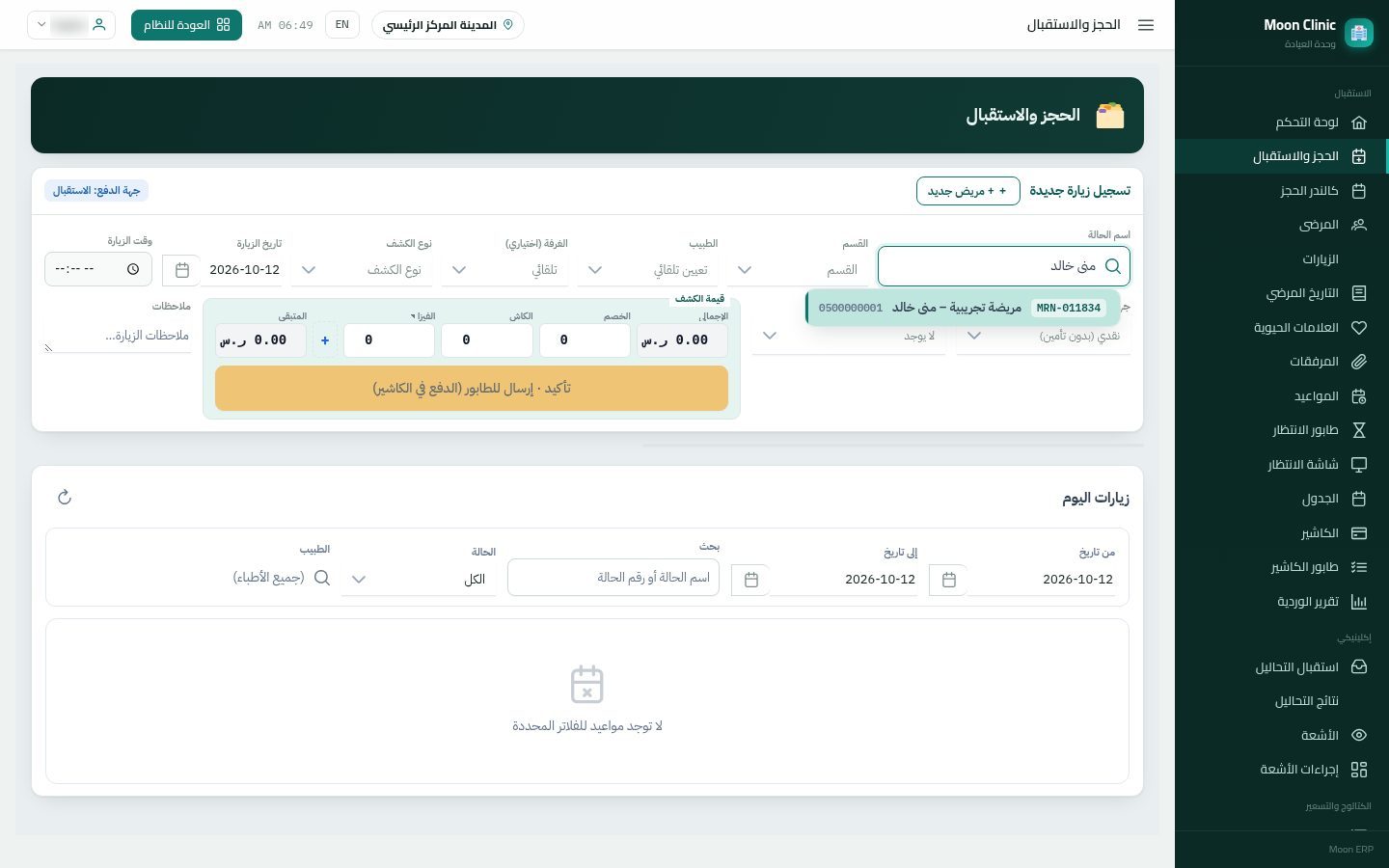This screenshot has width=1389, height=868.
Task: Click the document icon beside التاريخ المرضي
Action: 1359,293
